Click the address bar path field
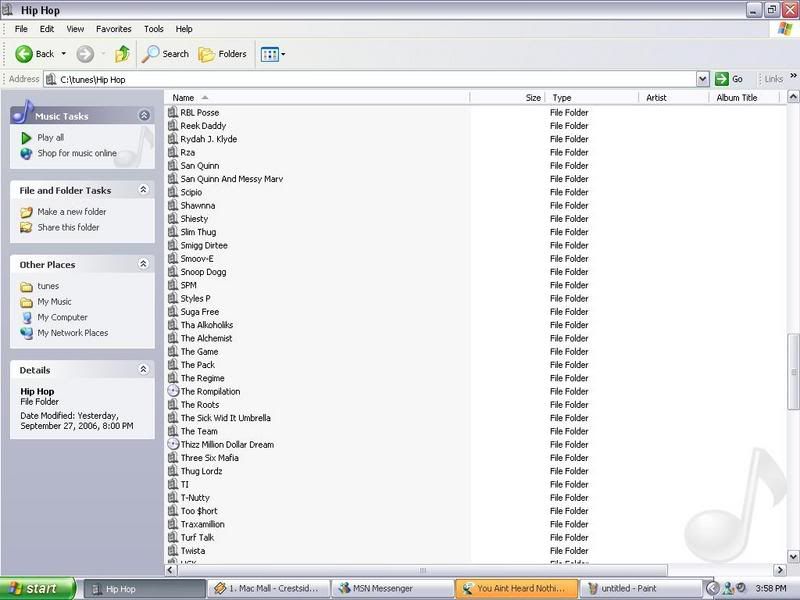The image size is (800, 600). pos(370,79)
